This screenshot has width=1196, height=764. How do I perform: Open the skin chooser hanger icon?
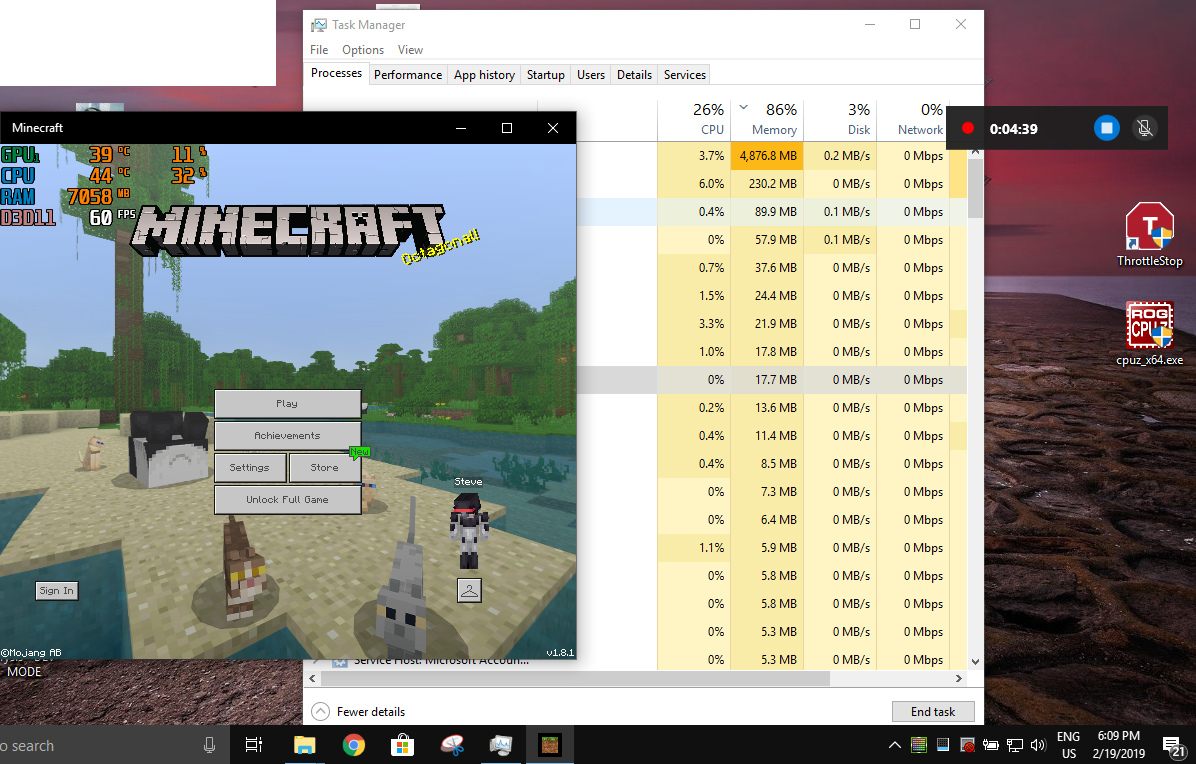[x=469, y=589]
